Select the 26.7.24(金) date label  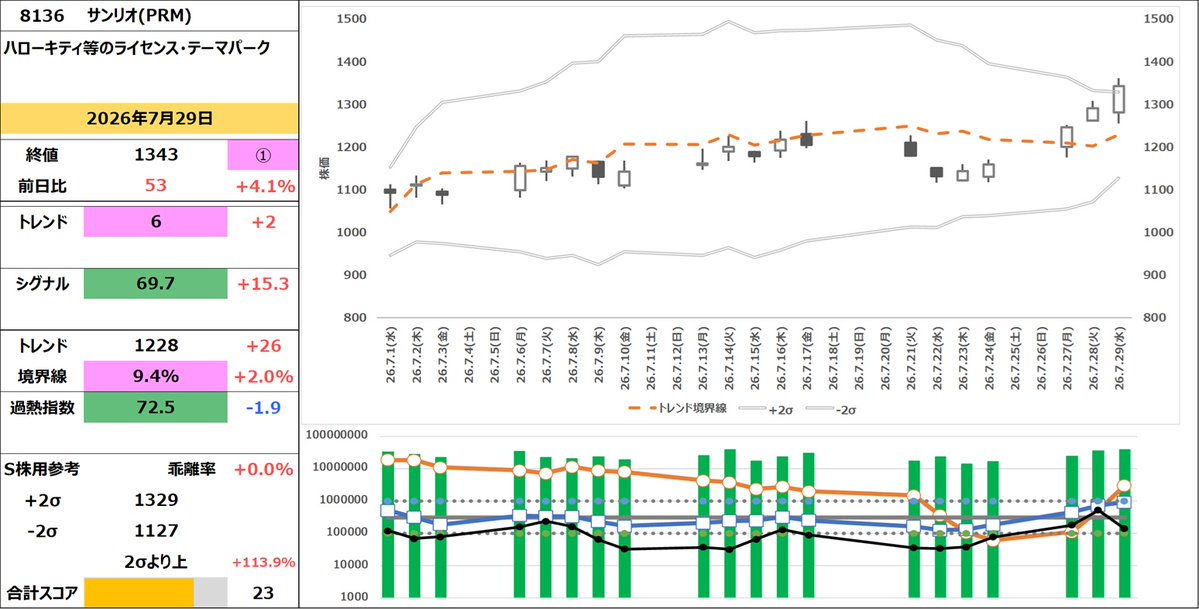tap(989, 358)
